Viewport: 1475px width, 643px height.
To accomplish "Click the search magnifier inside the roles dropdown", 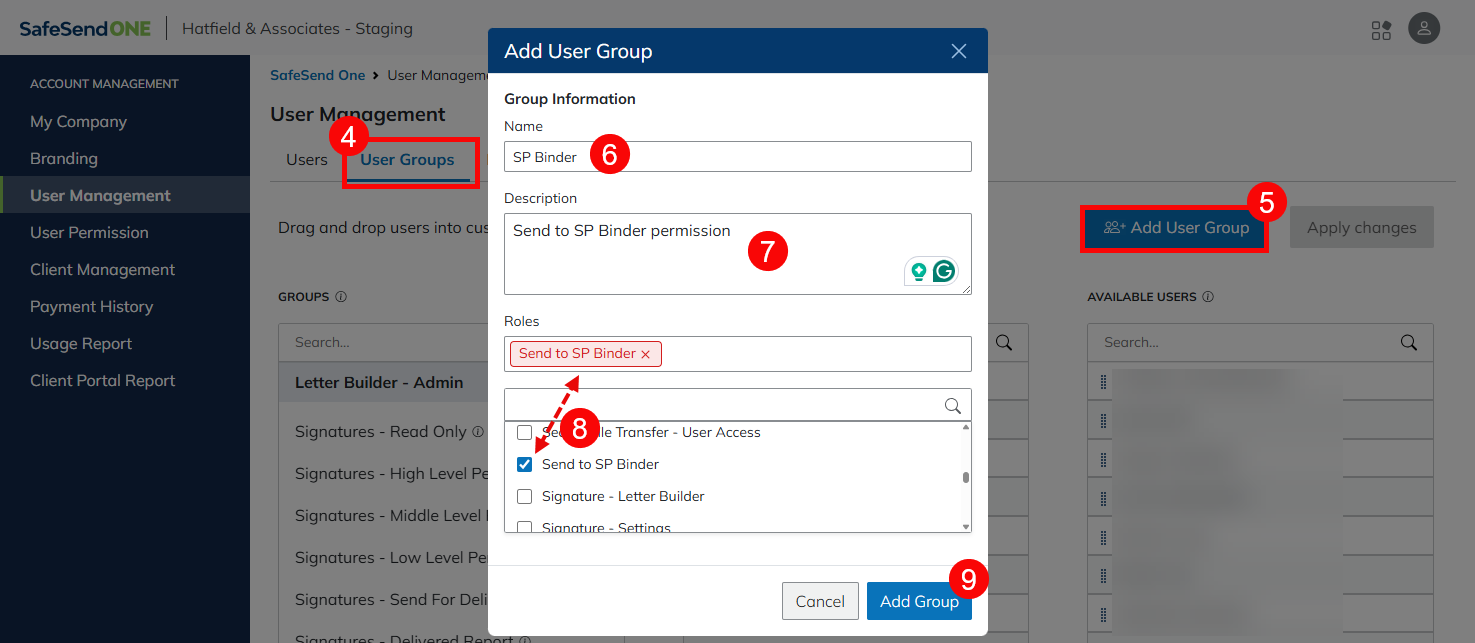I will [952, 405].
